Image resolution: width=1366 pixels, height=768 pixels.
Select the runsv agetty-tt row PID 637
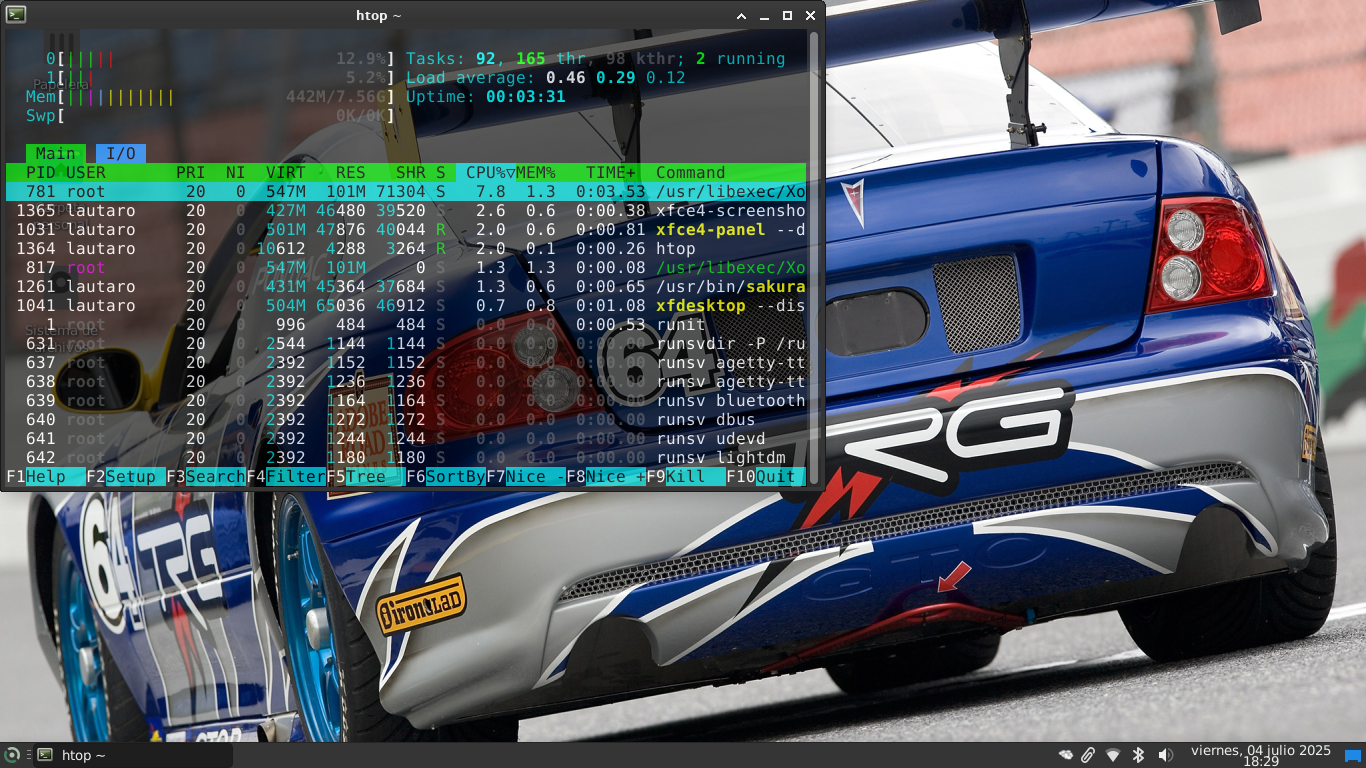[x=406, y=363]
